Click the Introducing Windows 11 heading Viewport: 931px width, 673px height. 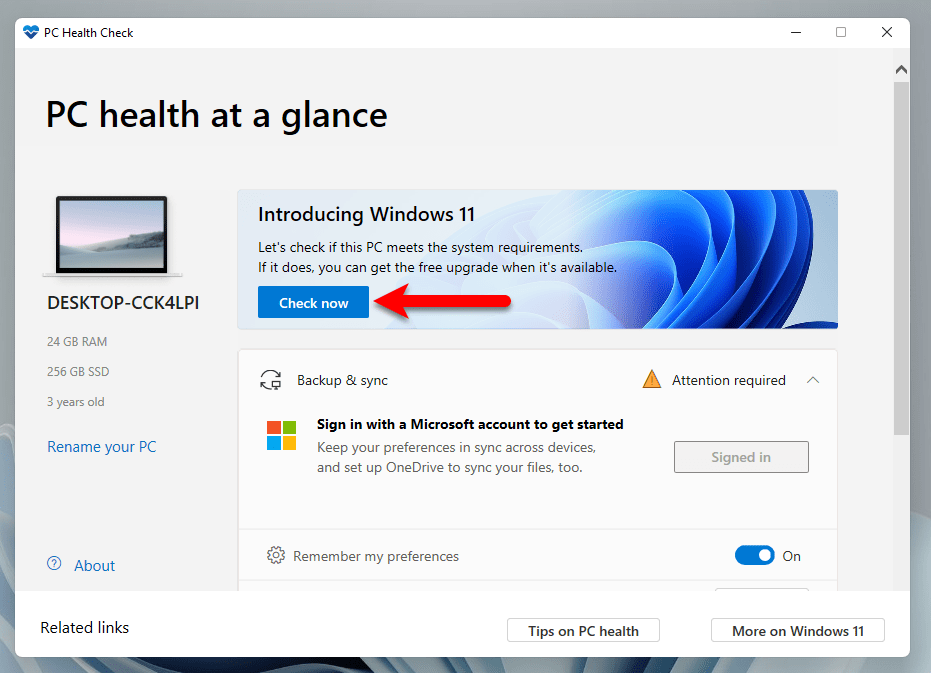tap(366, 214)
